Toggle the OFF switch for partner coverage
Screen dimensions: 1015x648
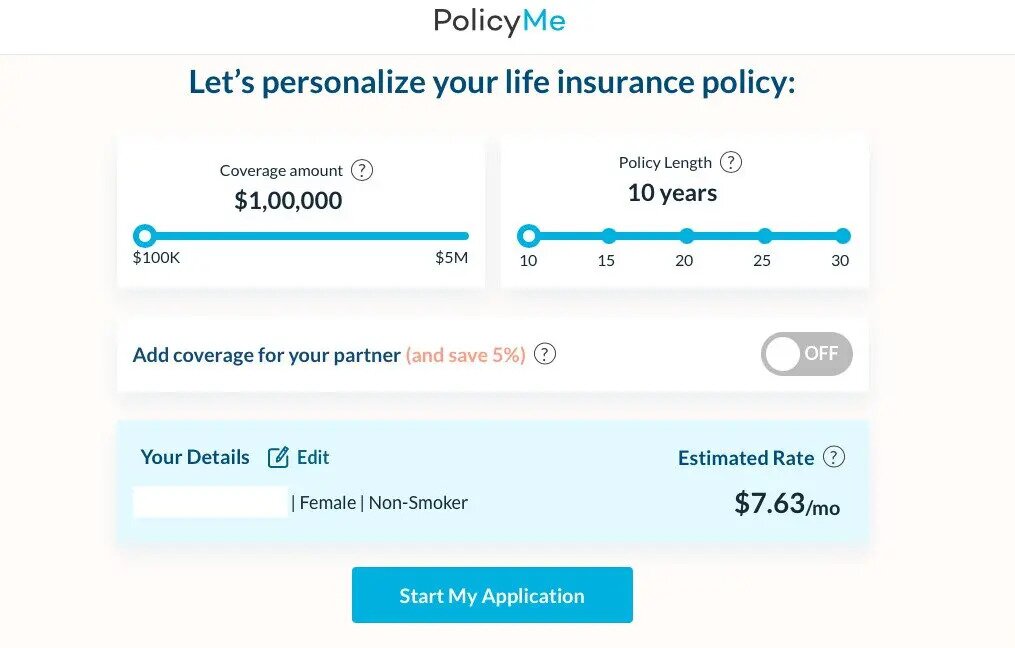pos(806,354)
